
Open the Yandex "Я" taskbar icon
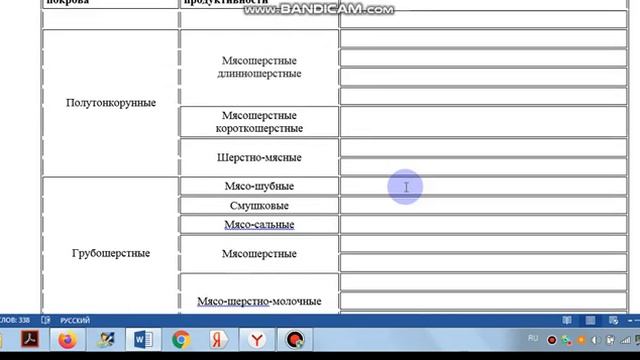(218, 340)
